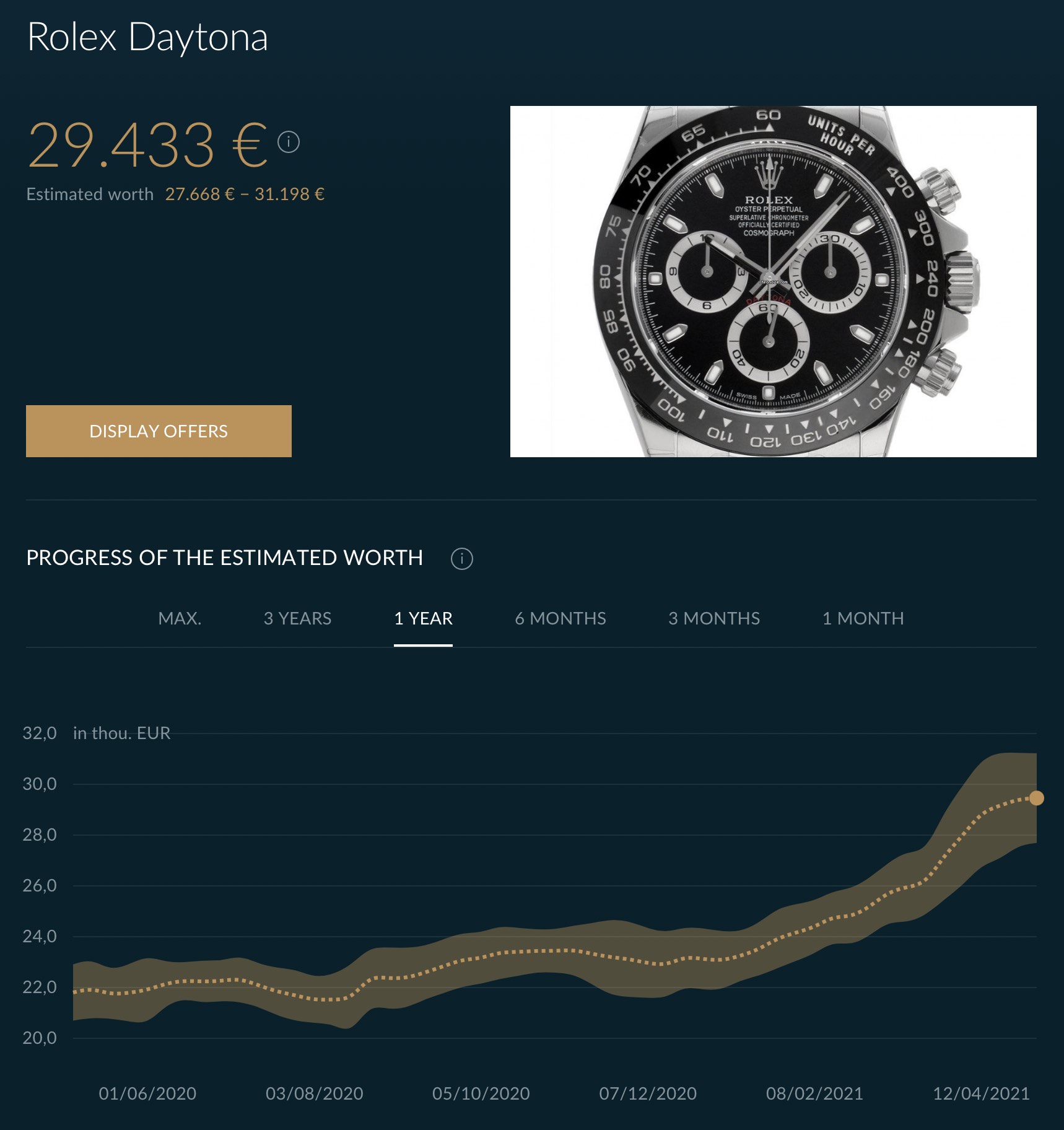Select the 3 Years tab

click(x=297, y=618)
